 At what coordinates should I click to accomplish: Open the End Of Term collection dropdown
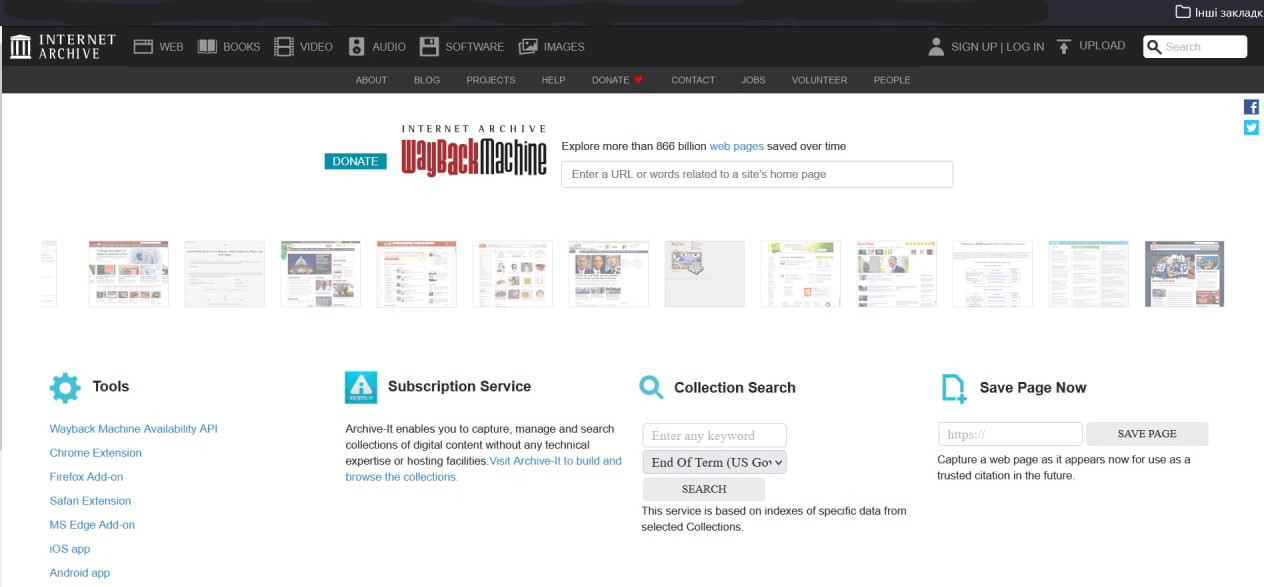[x=715, y=462]
